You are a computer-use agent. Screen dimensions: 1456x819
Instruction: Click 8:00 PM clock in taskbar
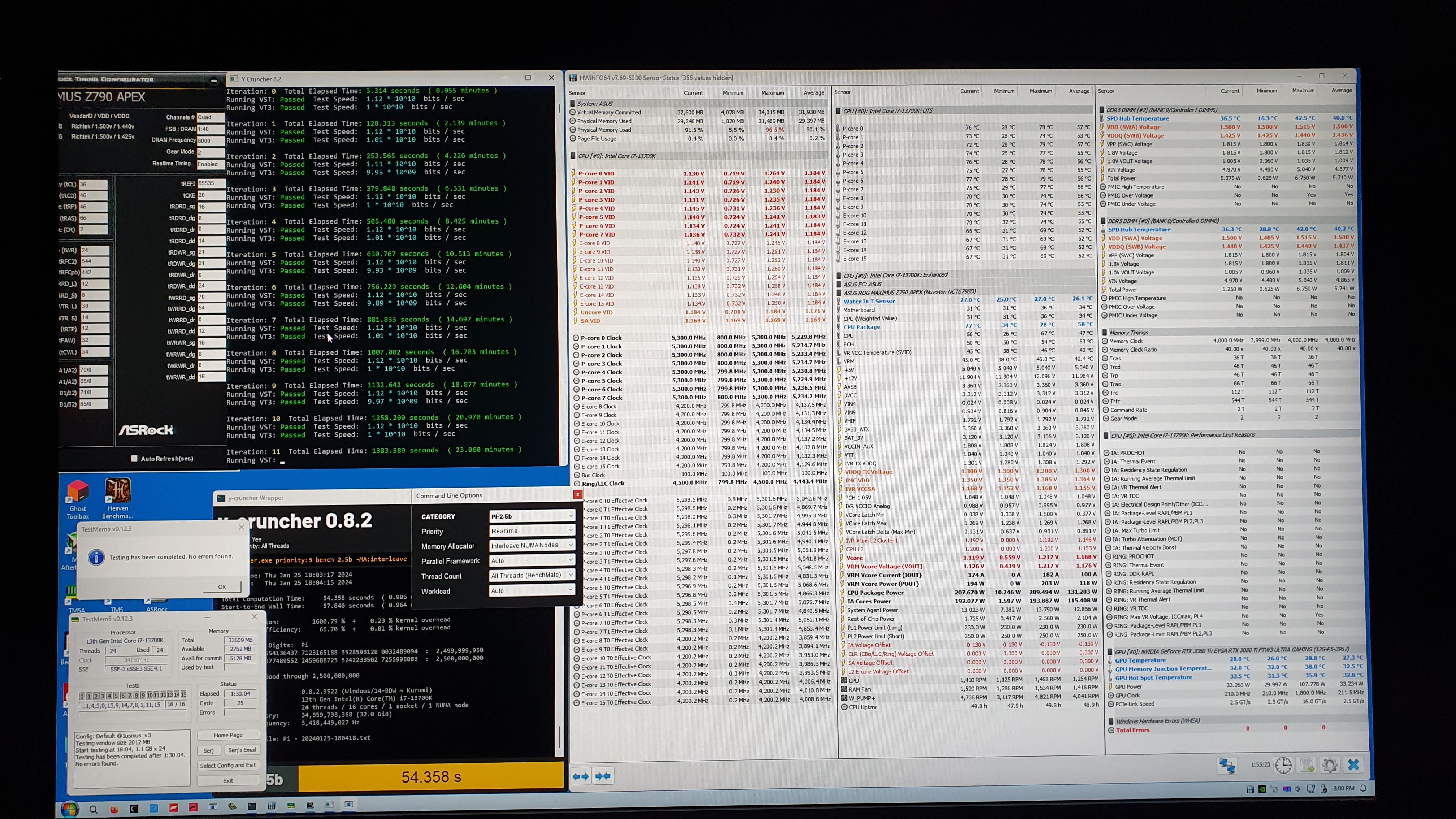click(x=1344, y=788)
